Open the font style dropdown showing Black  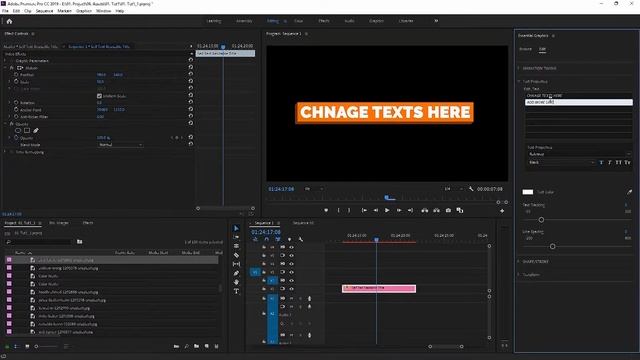(562, 162)
